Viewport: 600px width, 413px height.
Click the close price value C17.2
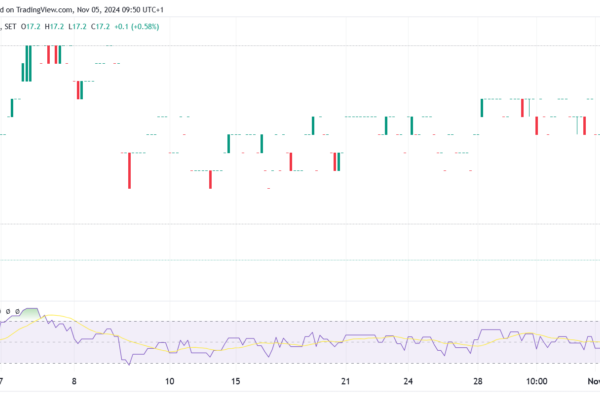(x=100, y=26)
